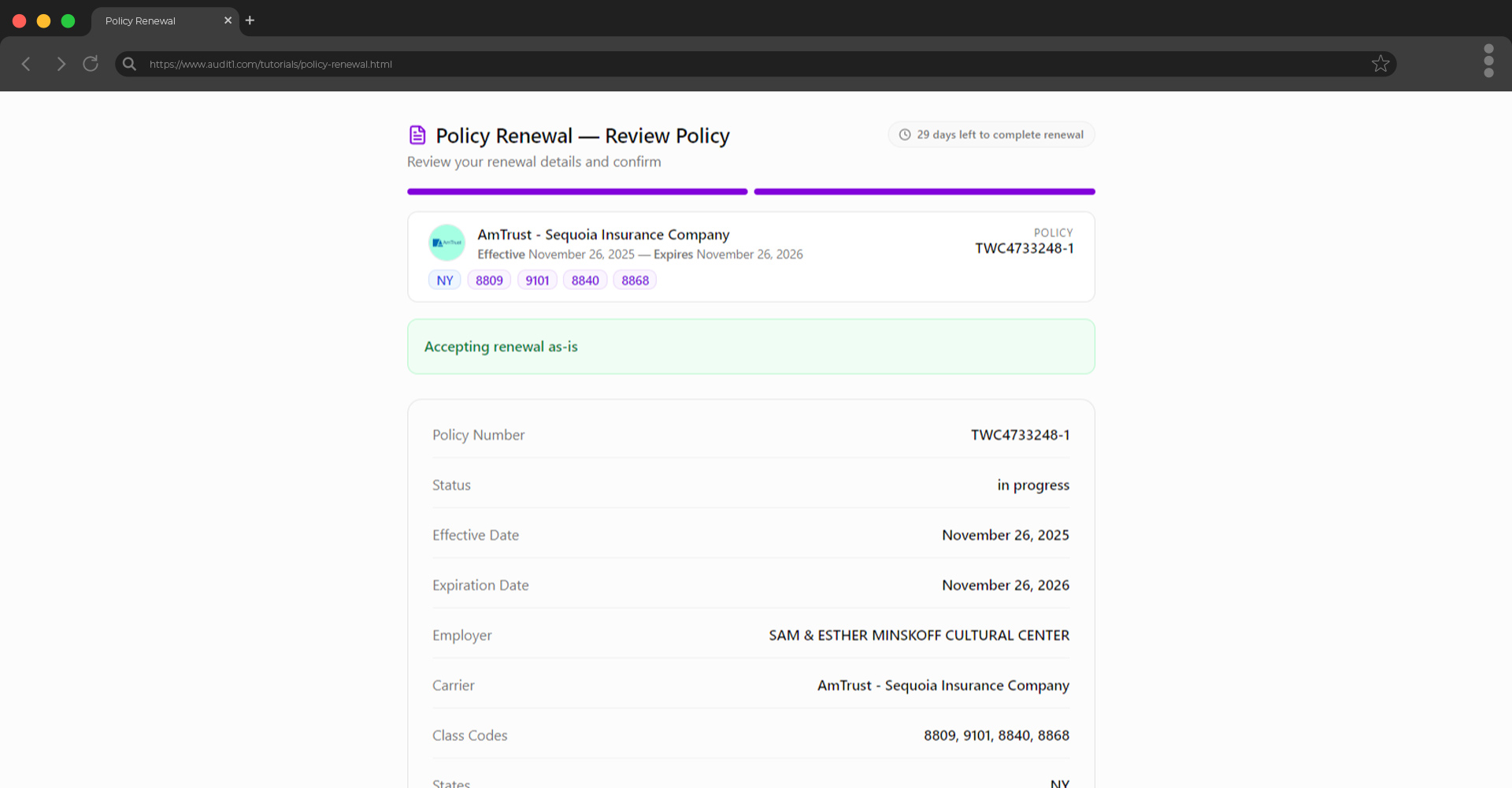Click the policy number TWC4733248-1 heading
1512x788 pixels.
[1024, 247]
